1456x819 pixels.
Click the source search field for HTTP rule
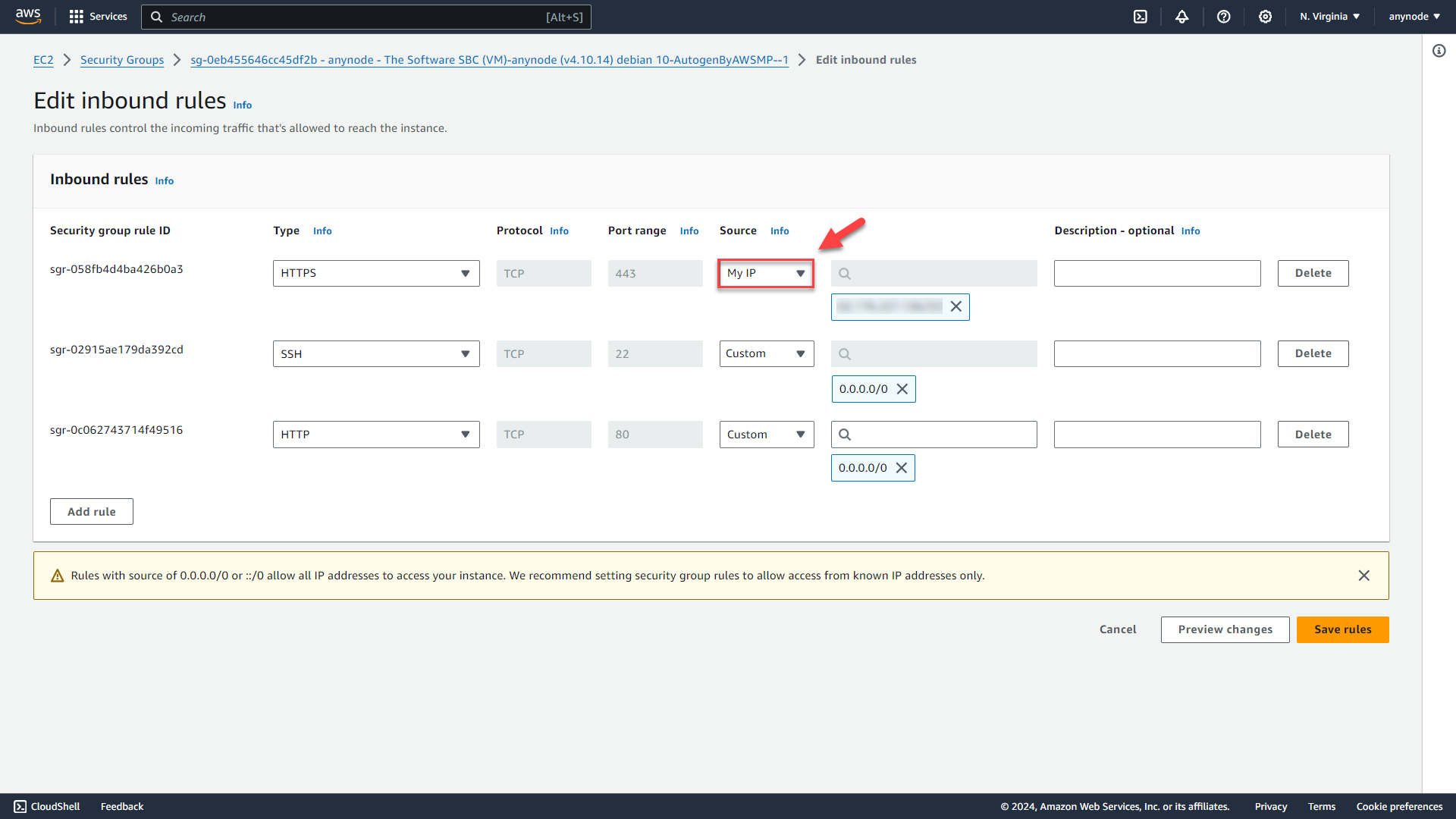click(x=934, y=434)
